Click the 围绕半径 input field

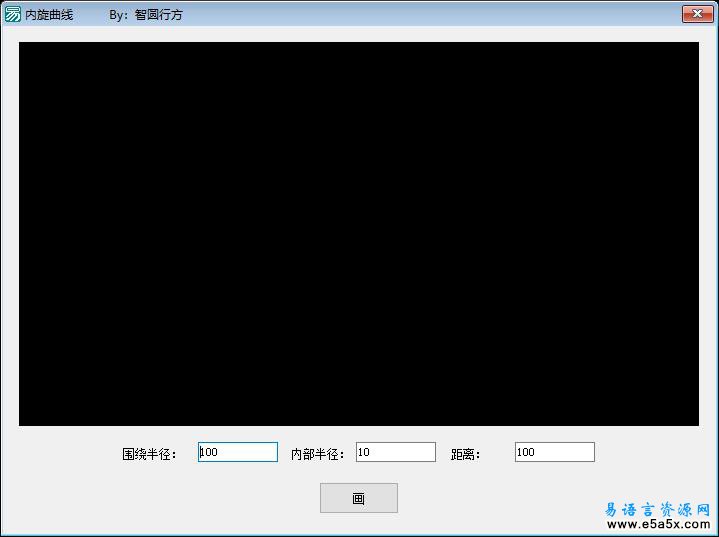coord(238,452)
